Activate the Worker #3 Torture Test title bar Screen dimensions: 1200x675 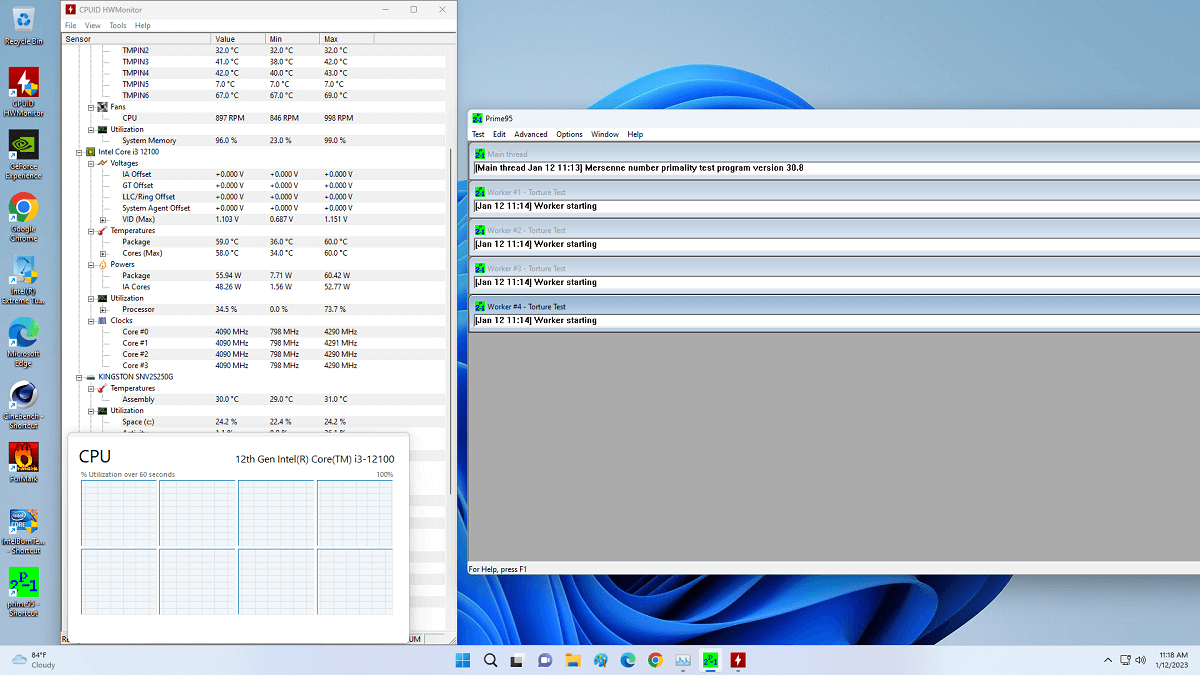[835, 268]
